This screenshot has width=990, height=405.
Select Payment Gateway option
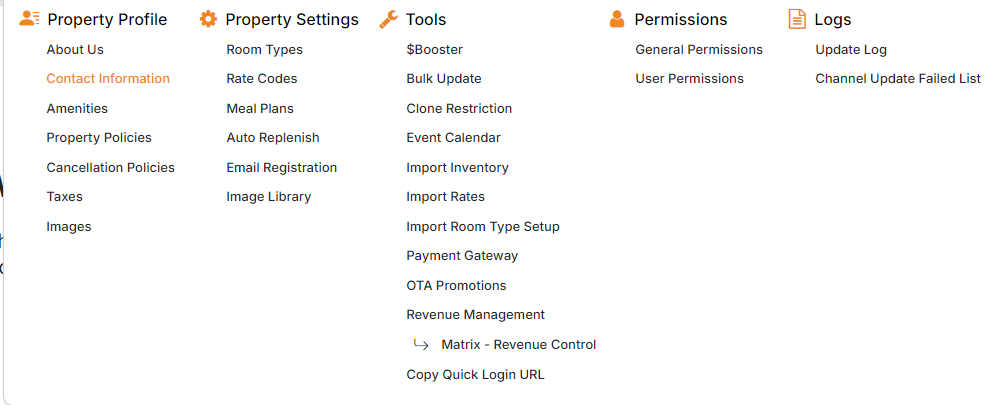[x=462, y=256]
